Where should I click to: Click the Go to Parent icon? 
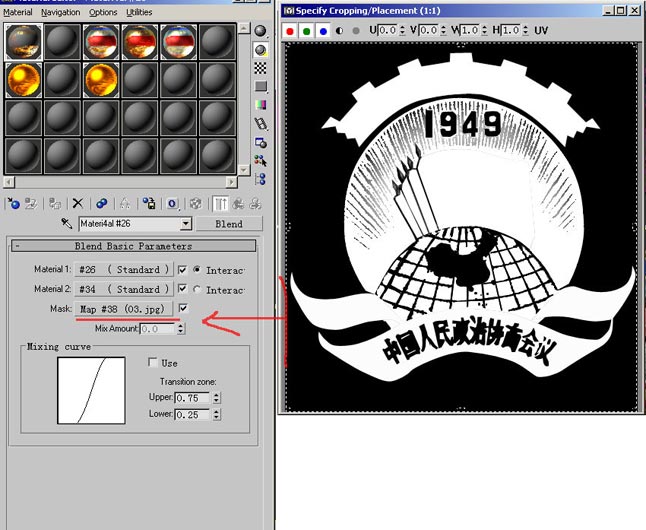238,203
